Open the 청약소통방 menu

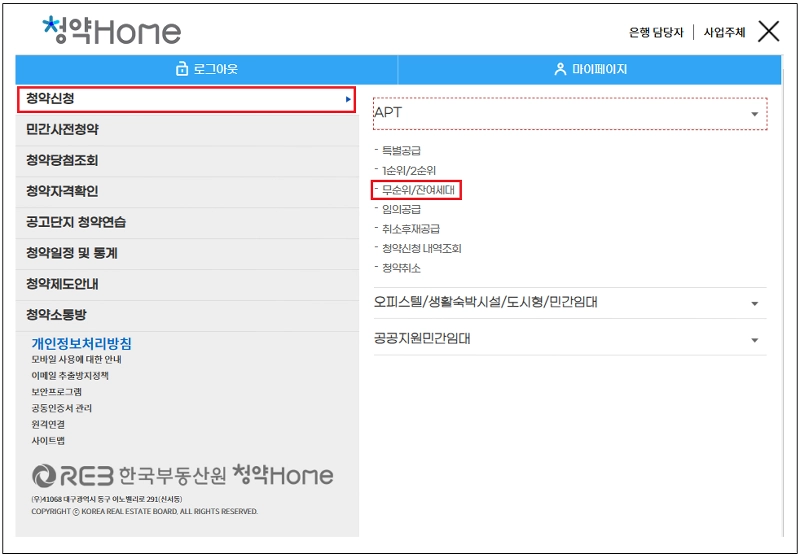click(187, 315)
